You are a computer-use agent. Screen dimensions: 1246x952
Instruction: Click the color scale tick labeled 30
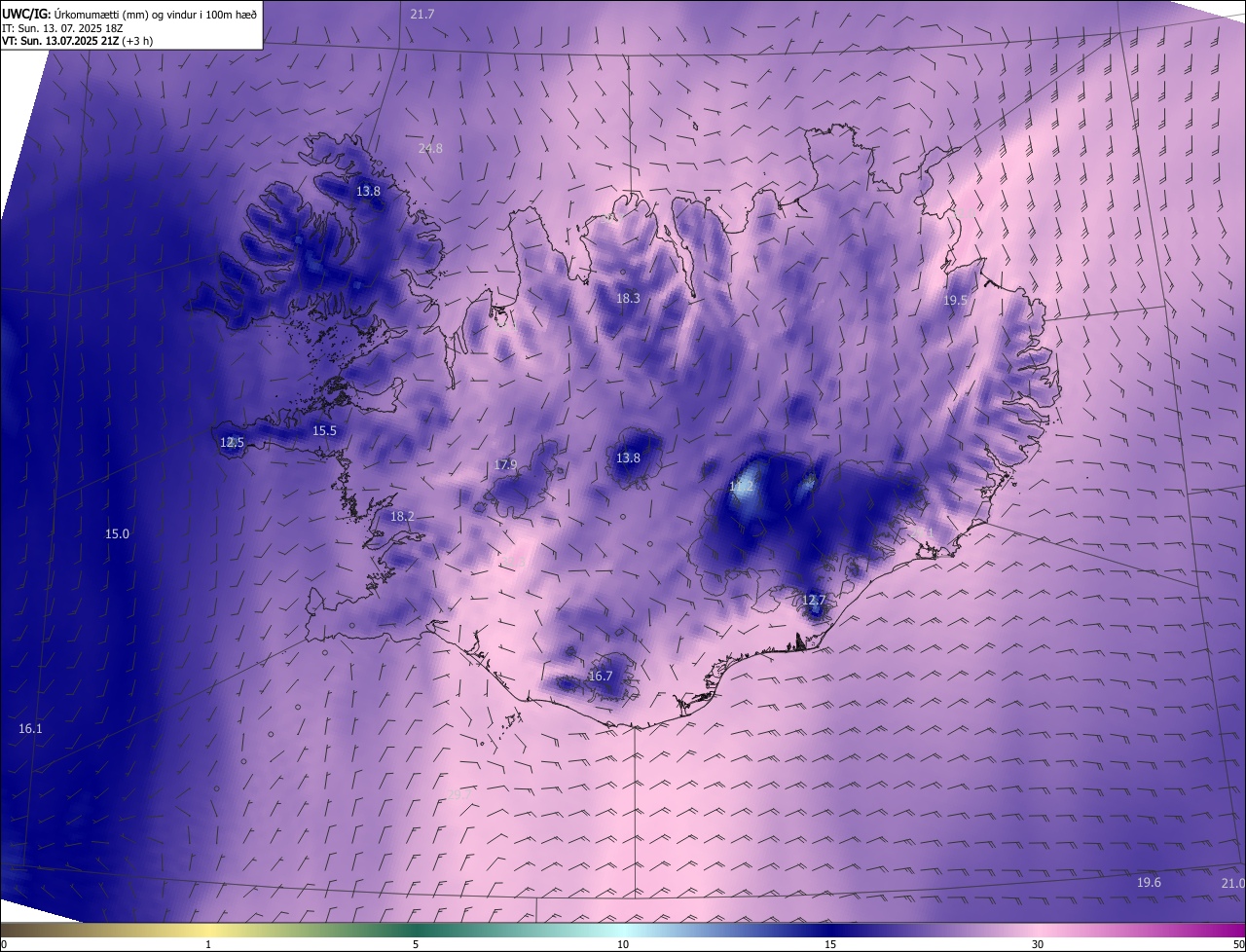[1038, 944]
